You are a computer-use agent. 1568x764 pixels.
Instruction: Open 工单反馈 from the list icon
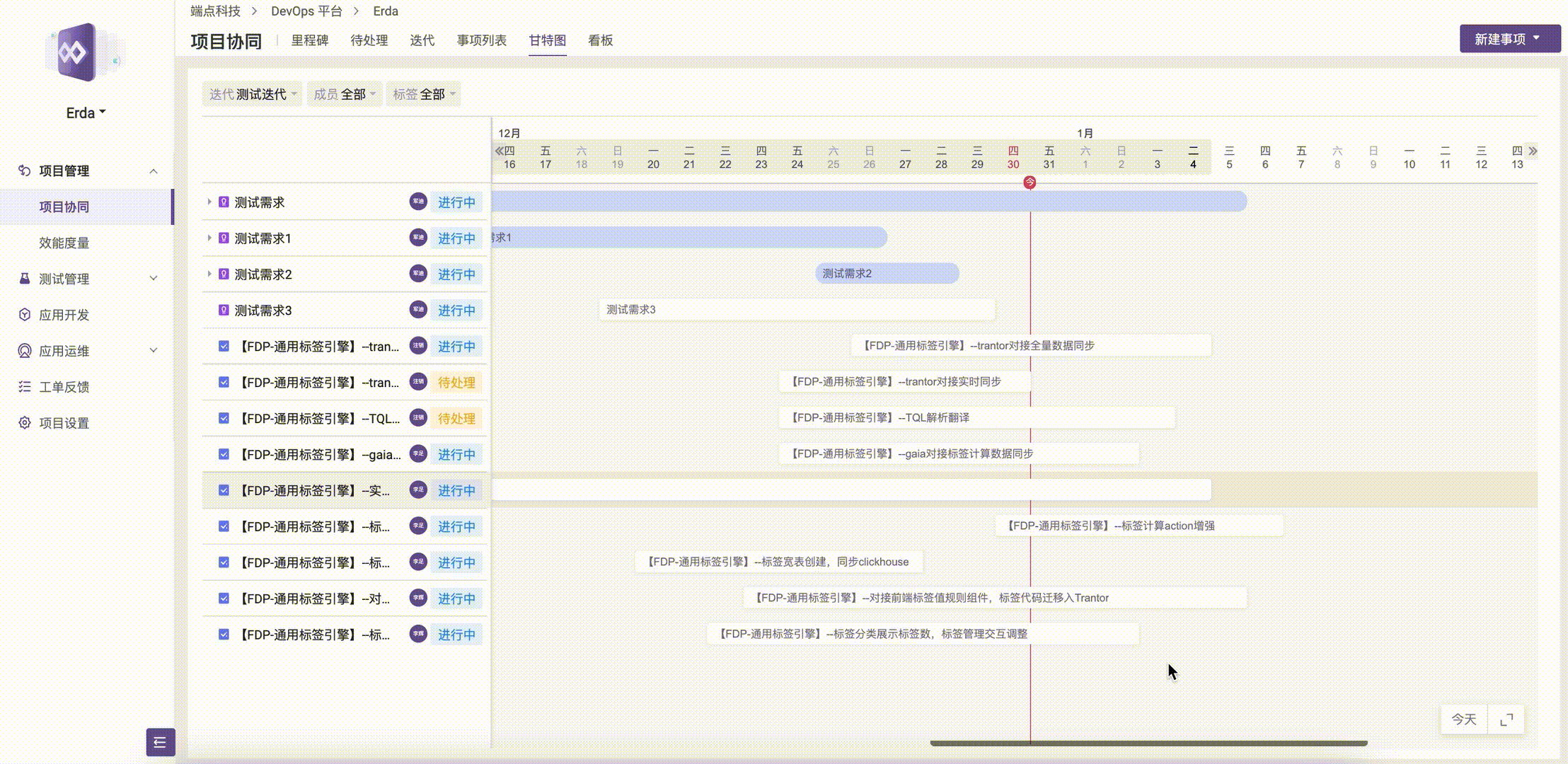[x=23, y=386]
